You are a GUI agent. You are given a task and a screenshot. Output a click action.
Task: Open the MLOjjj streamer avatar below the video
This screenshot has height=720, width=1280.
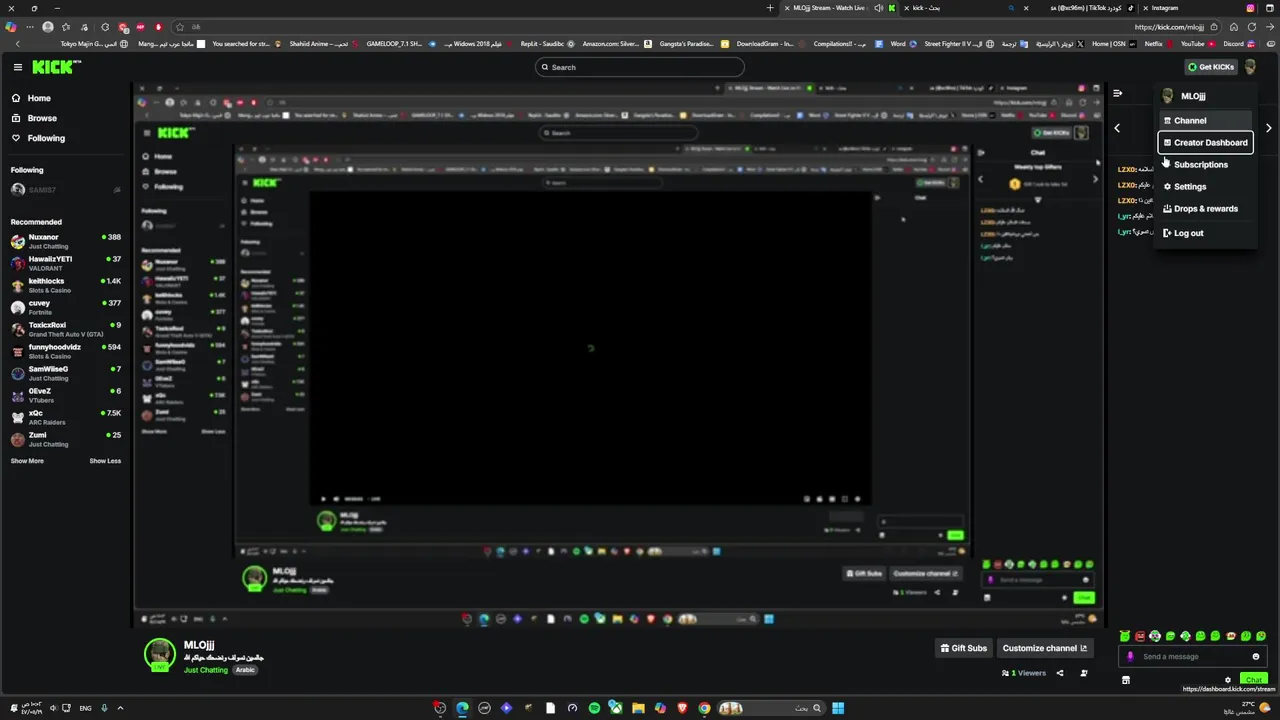[x=160, y=654]
